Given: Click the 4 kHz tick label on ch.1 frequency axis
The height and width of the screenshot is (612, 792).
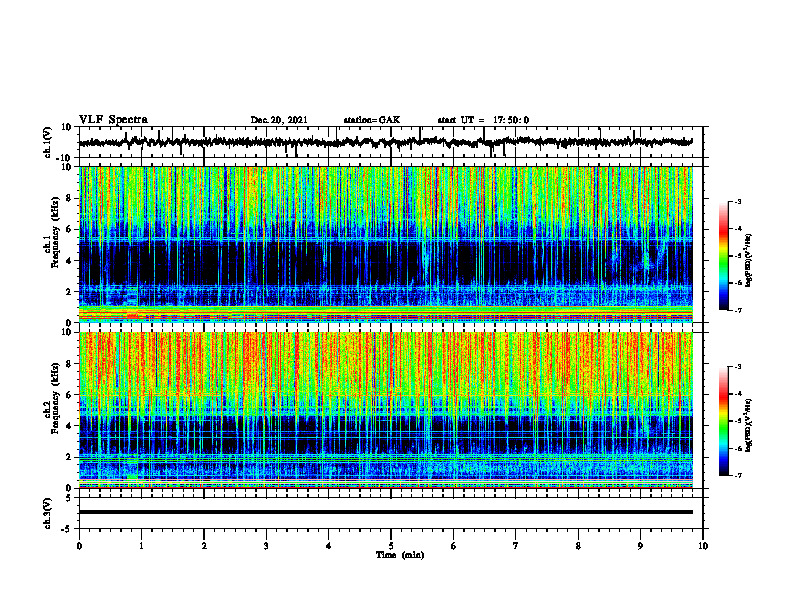Looking at the screenshot, I should (x=69, y=261).
